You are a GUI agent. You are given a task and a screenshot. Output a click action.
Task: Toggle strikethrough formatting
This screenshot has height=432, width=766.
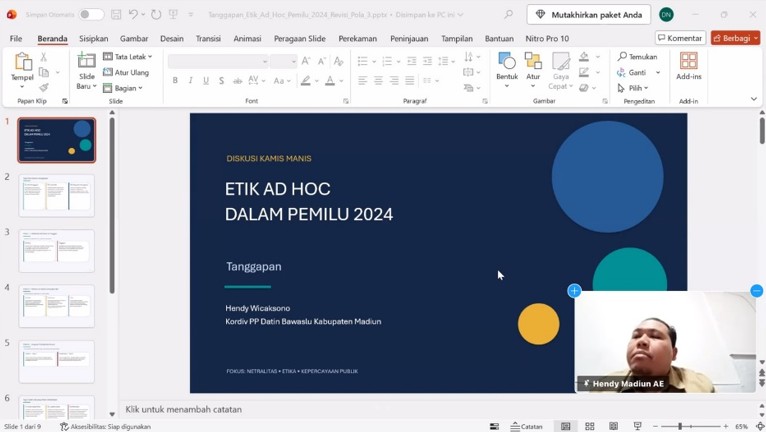[x=237, y=80]
